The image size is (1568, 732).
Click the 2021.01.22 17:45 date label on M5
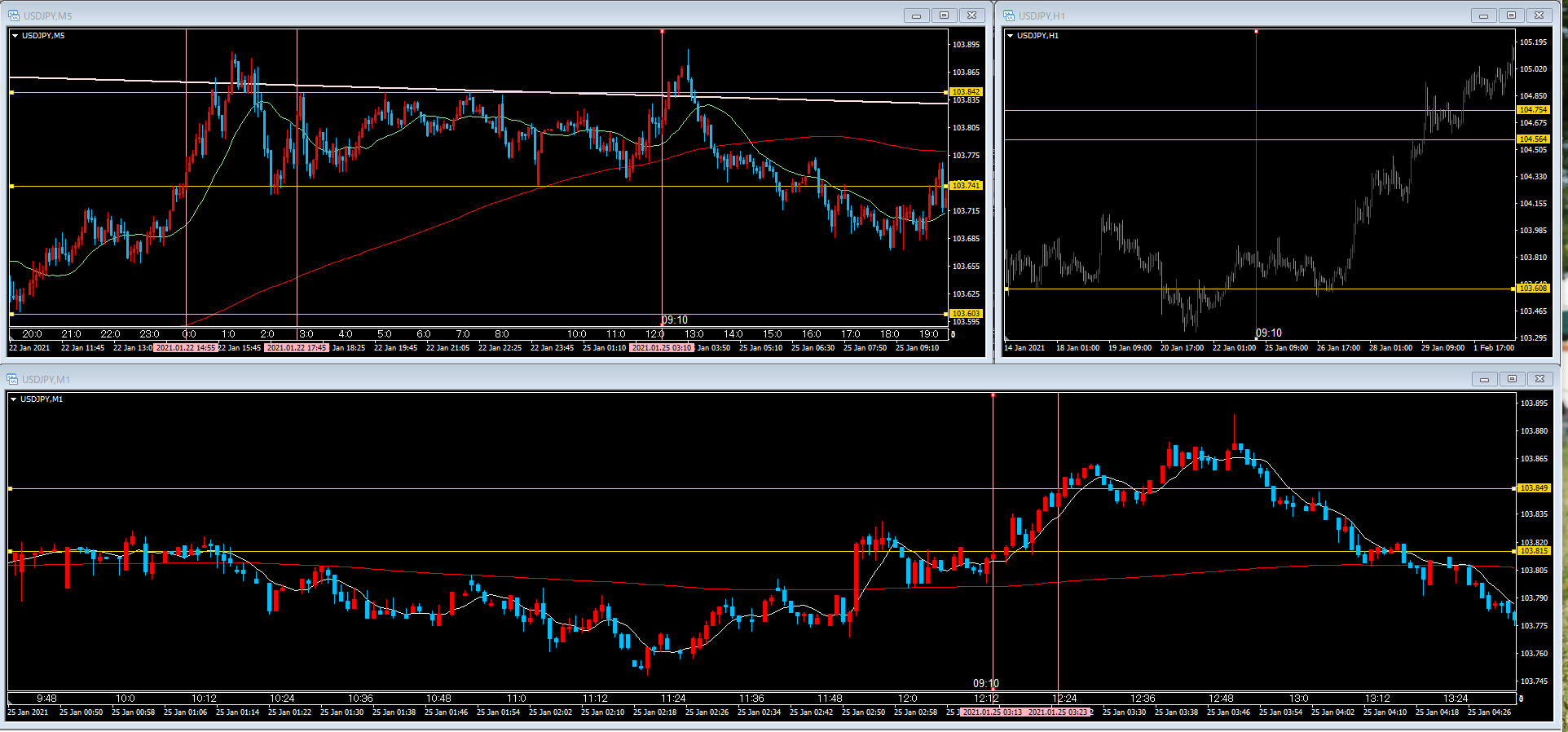(x=297, y=348)
